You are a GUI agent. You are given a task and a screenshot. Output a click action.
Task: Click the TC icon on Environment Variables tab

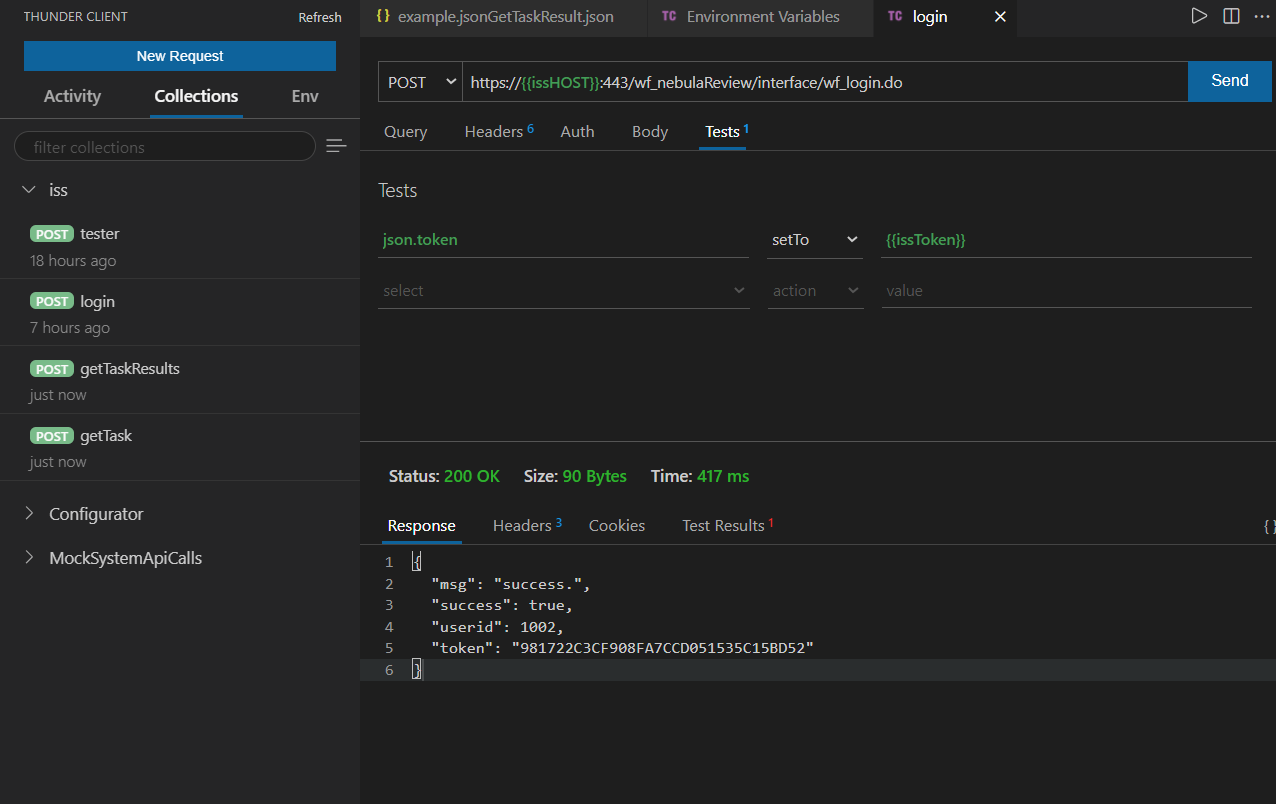coord(669,16)
